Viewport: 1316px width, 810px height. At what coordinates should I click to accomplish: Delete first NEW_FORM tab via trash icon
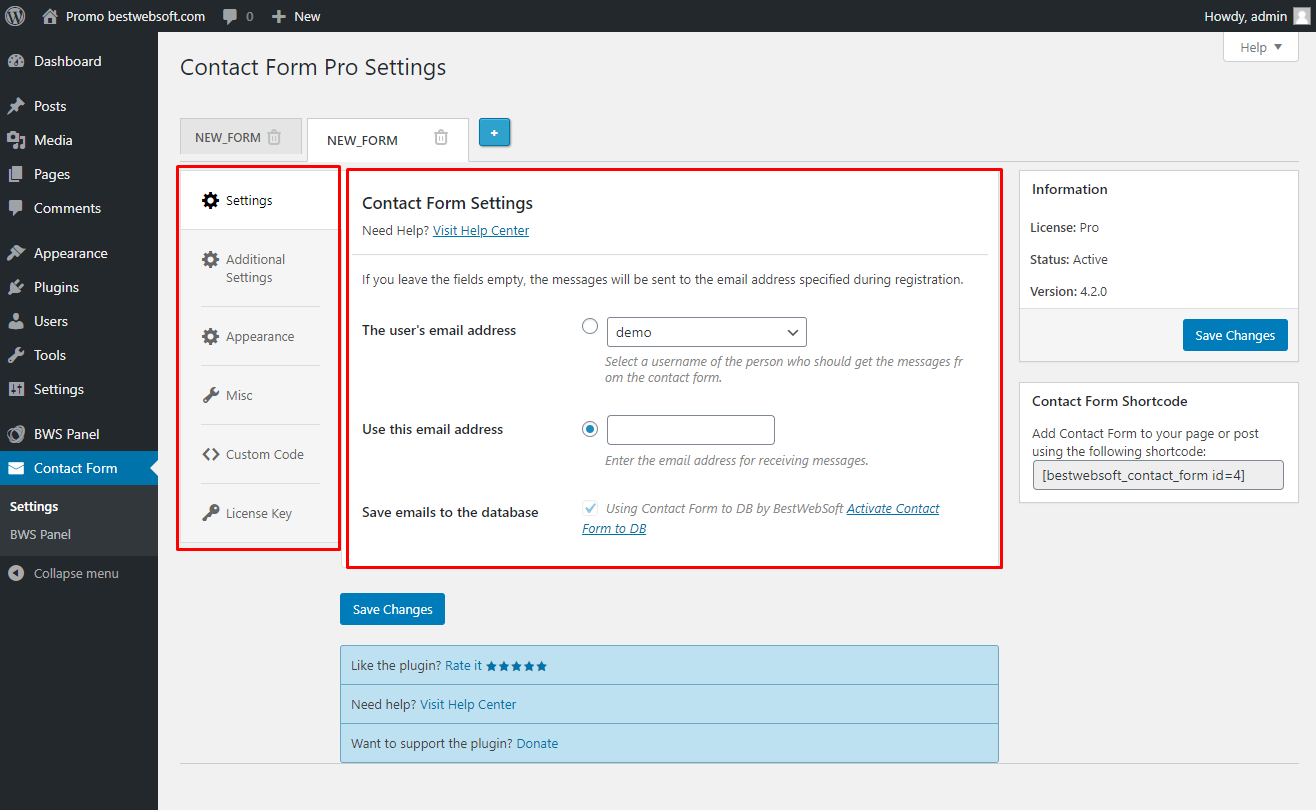[x=274, y=137]
